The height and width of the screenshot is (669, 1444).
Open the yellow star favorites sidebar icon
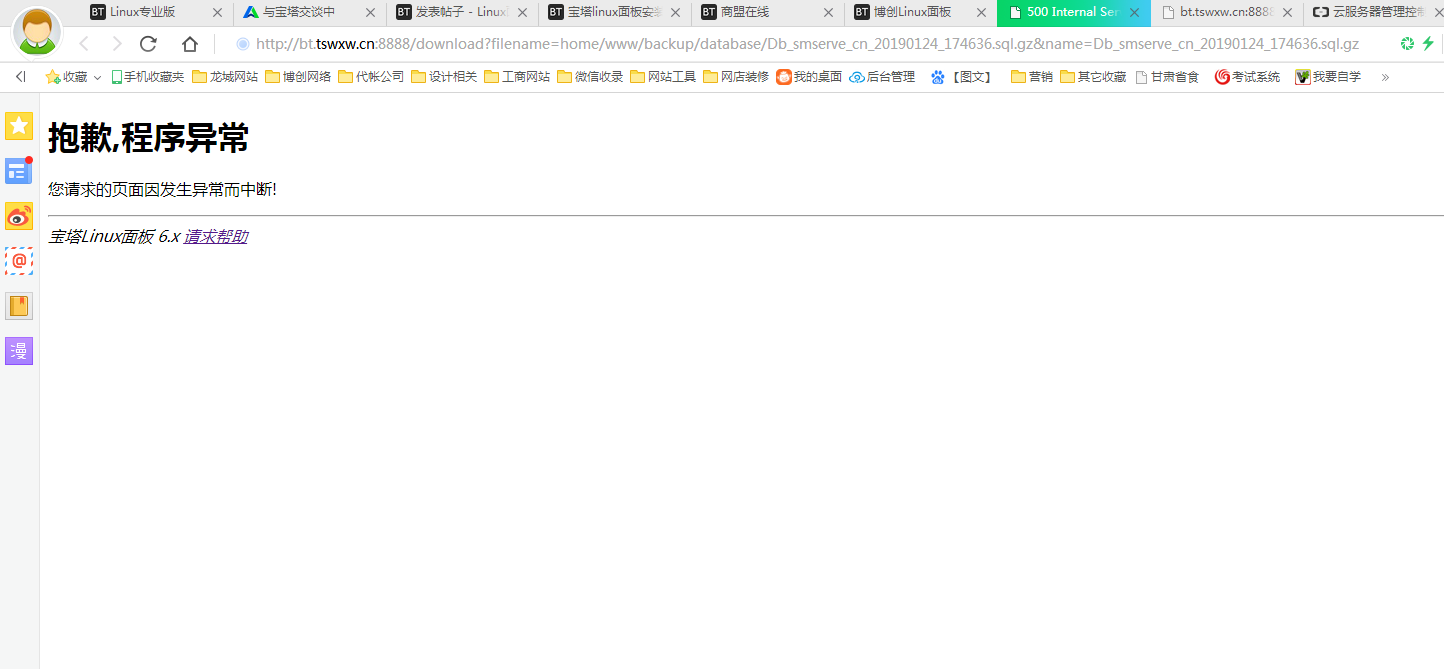click(x=19, y=126)
